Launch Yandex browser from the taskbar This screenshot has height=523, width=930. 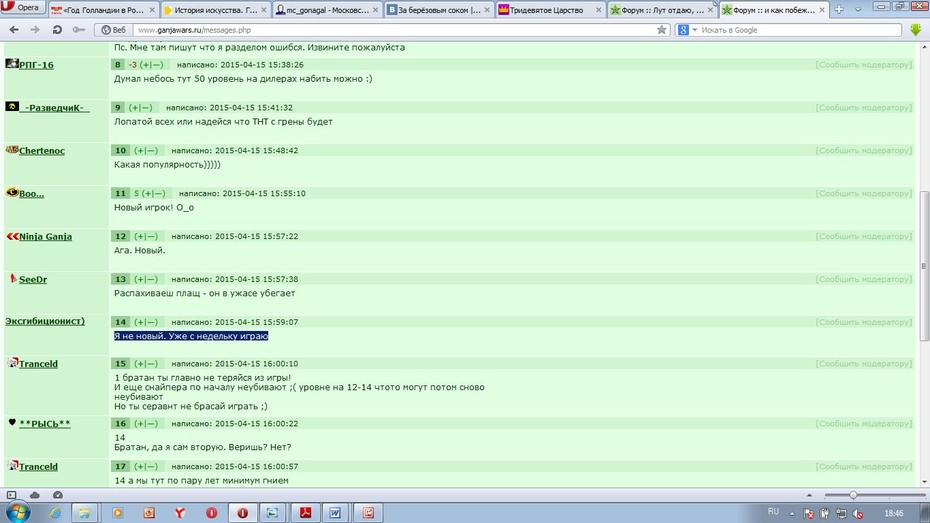pos(179,513)
